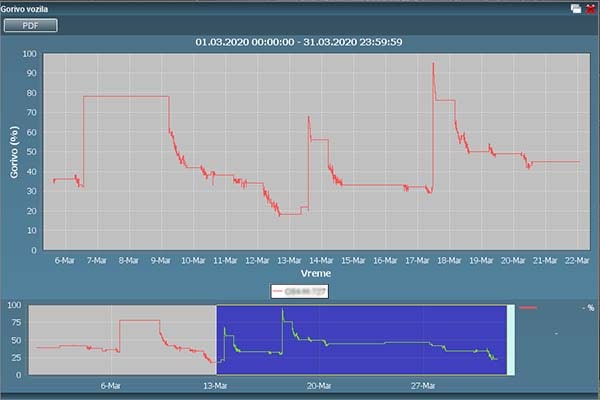Click the red legend line beside the % symbol

click(x=529, y=309)
